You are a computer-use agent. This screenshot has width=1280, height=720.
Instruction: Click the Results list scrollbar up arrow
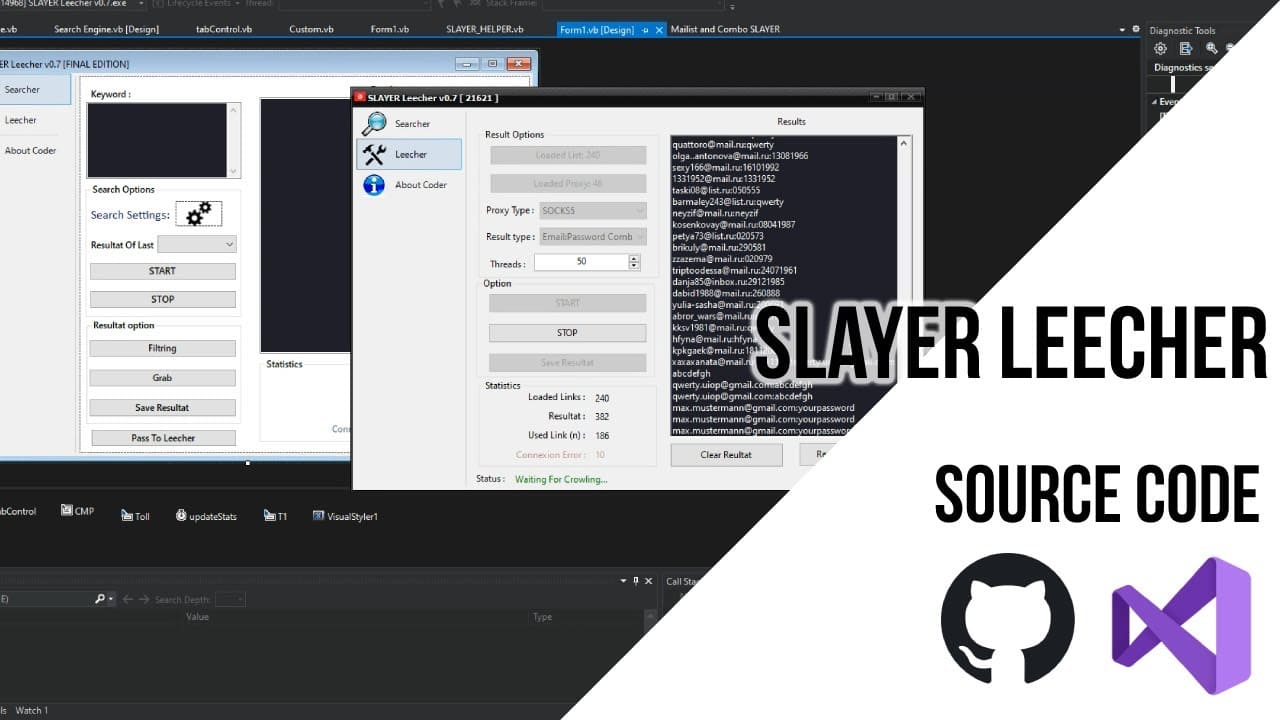(905, 143)
